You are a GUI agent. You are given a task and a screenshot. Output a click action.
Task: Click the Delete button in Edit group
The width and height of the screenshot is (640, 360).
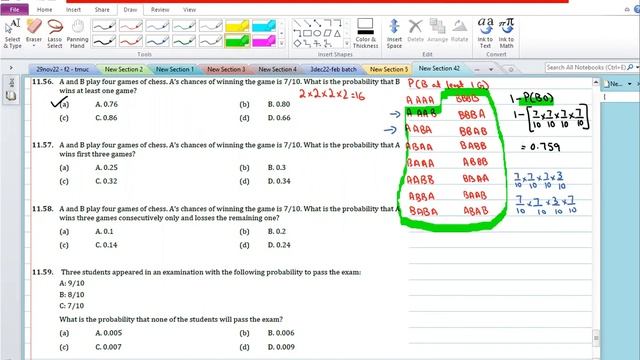pos(416,31)
